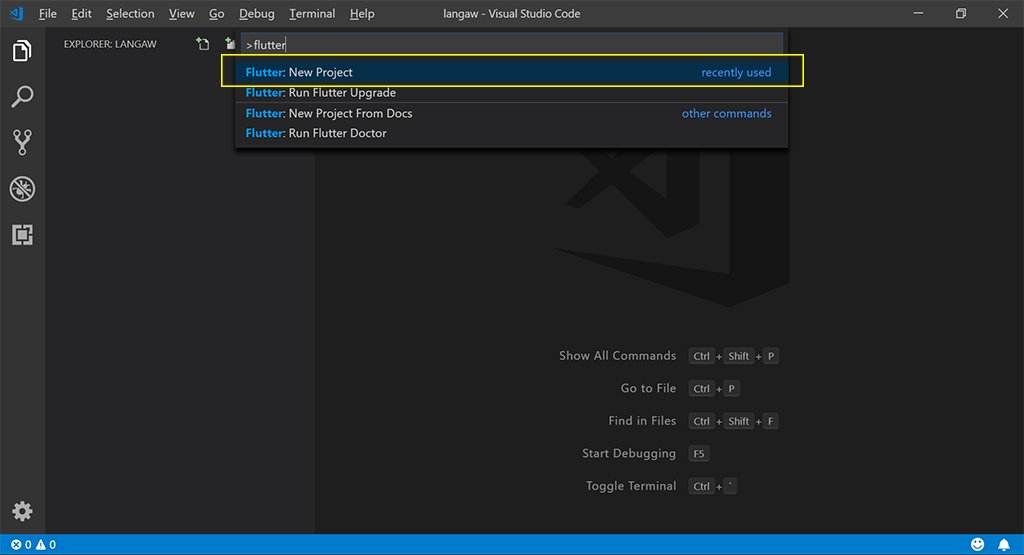Open the Debug view icon
Screen dimensions: 1024x555
[x=22, y=189]
